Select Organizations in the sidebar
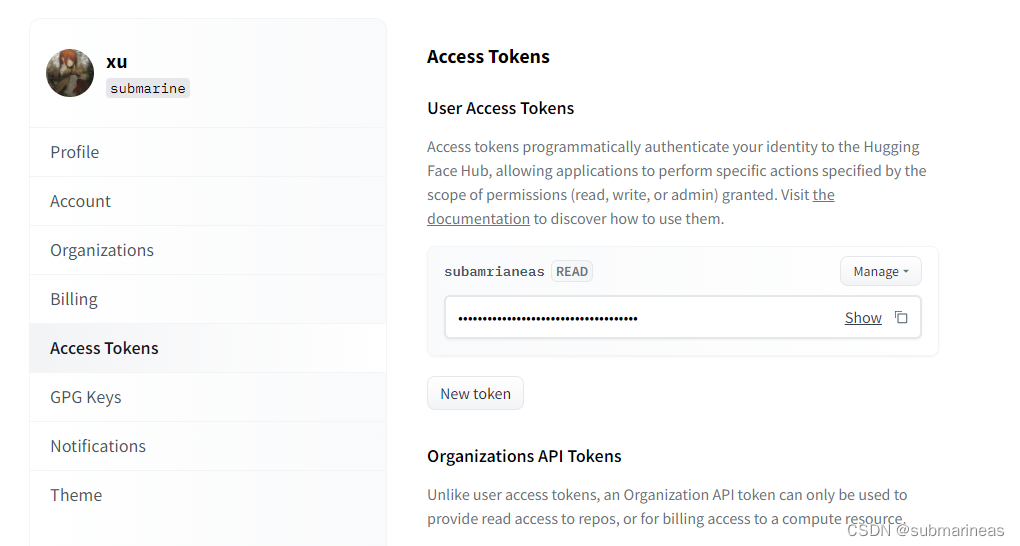 (x=102, y=250)
